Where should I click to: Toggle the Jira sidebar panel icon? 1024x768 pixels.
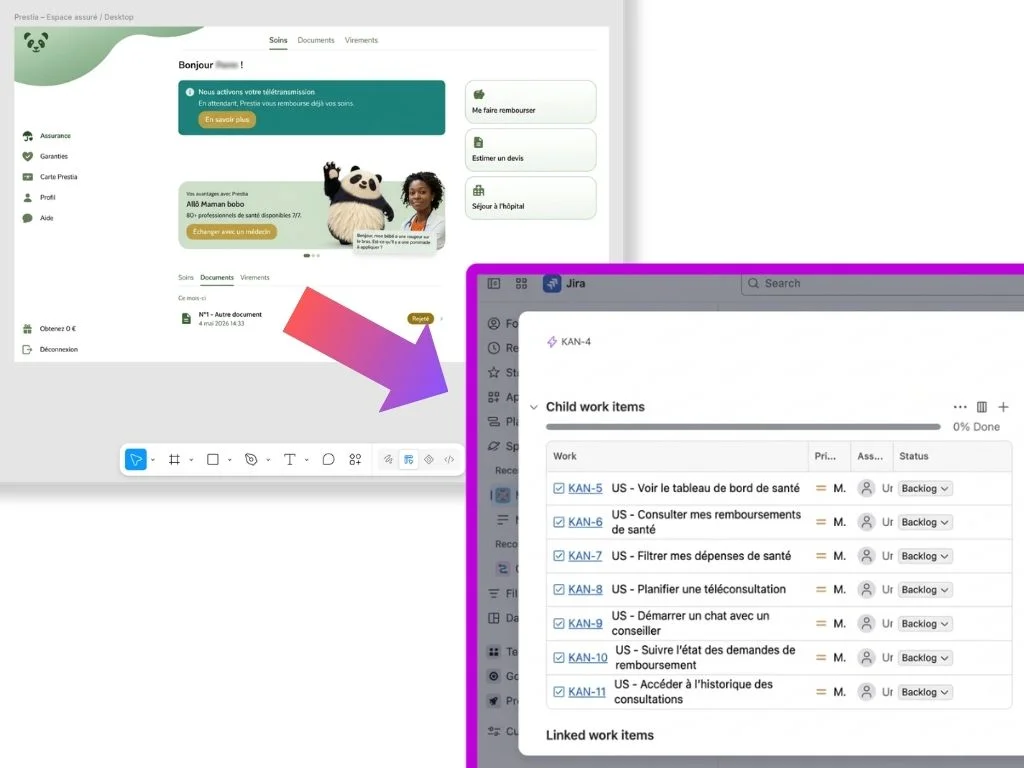[x=494, y=283]
